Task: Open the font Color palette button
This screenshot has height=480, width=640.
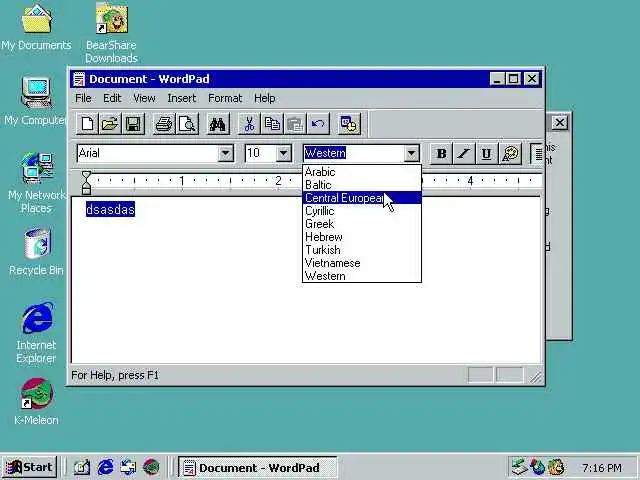Action: 510,154
